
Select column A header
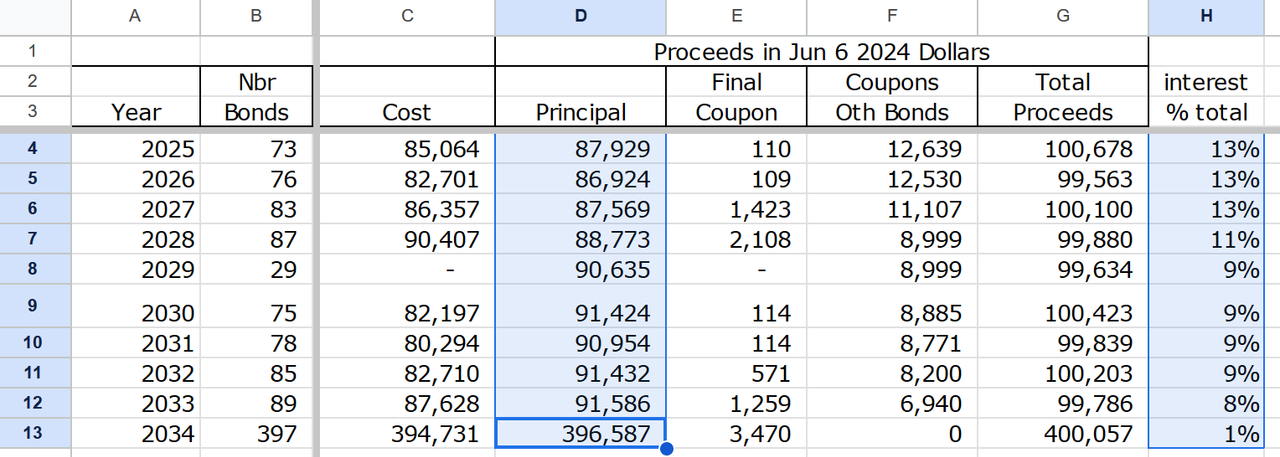coord(135,15)
